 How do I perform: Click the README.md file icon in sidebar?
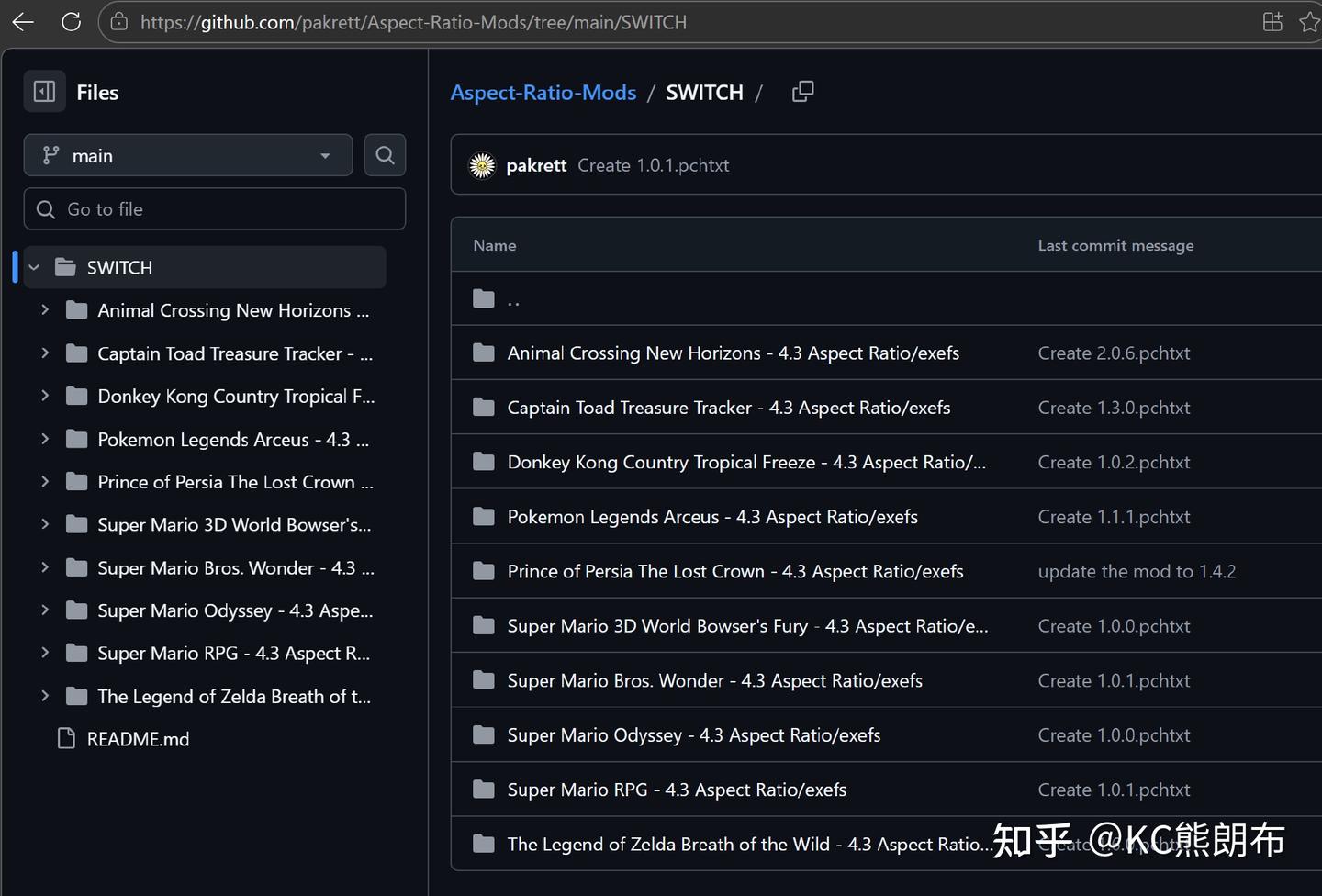tap(66, 739)
